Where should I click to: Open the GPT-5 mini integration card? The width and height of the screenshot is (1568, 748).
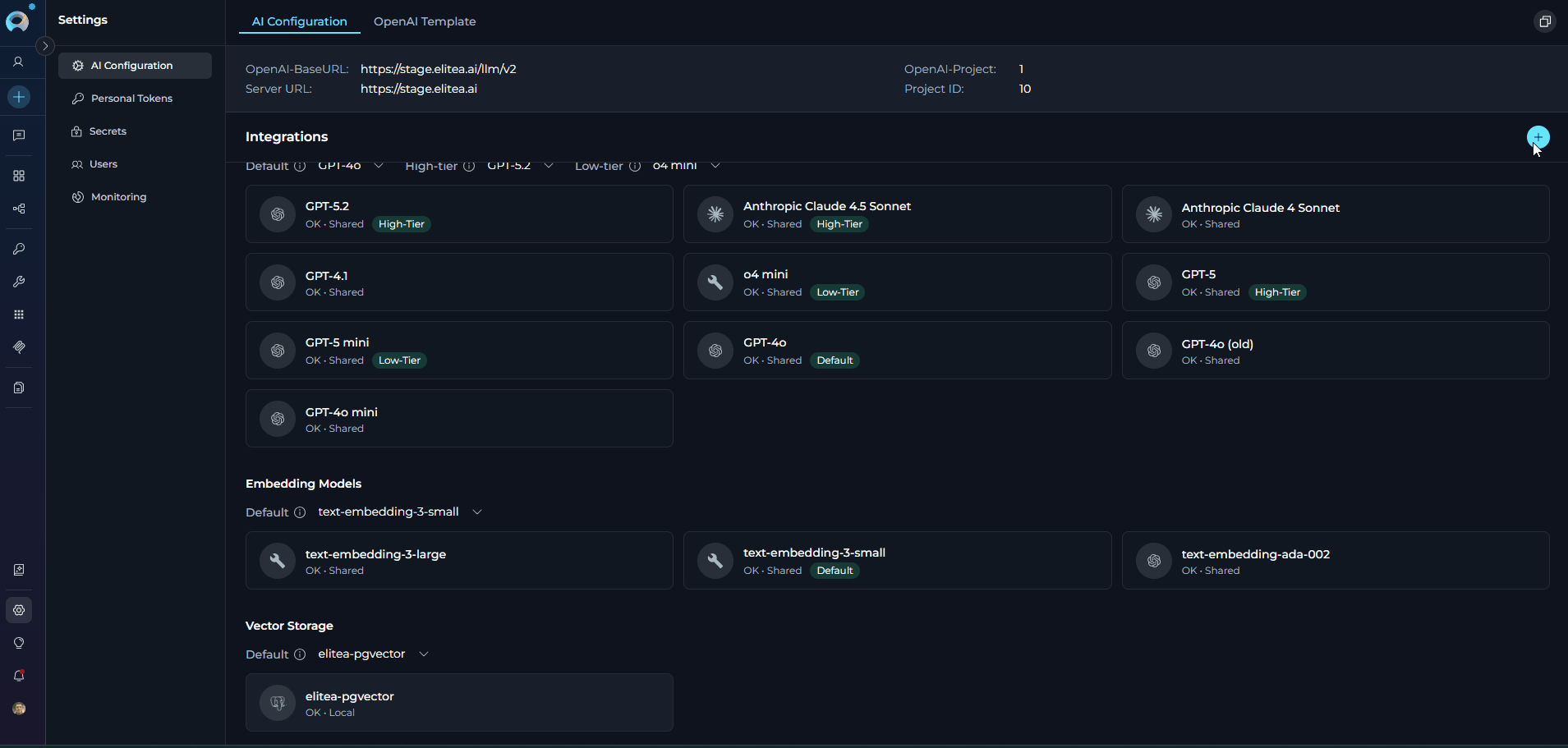click(459, 351)
